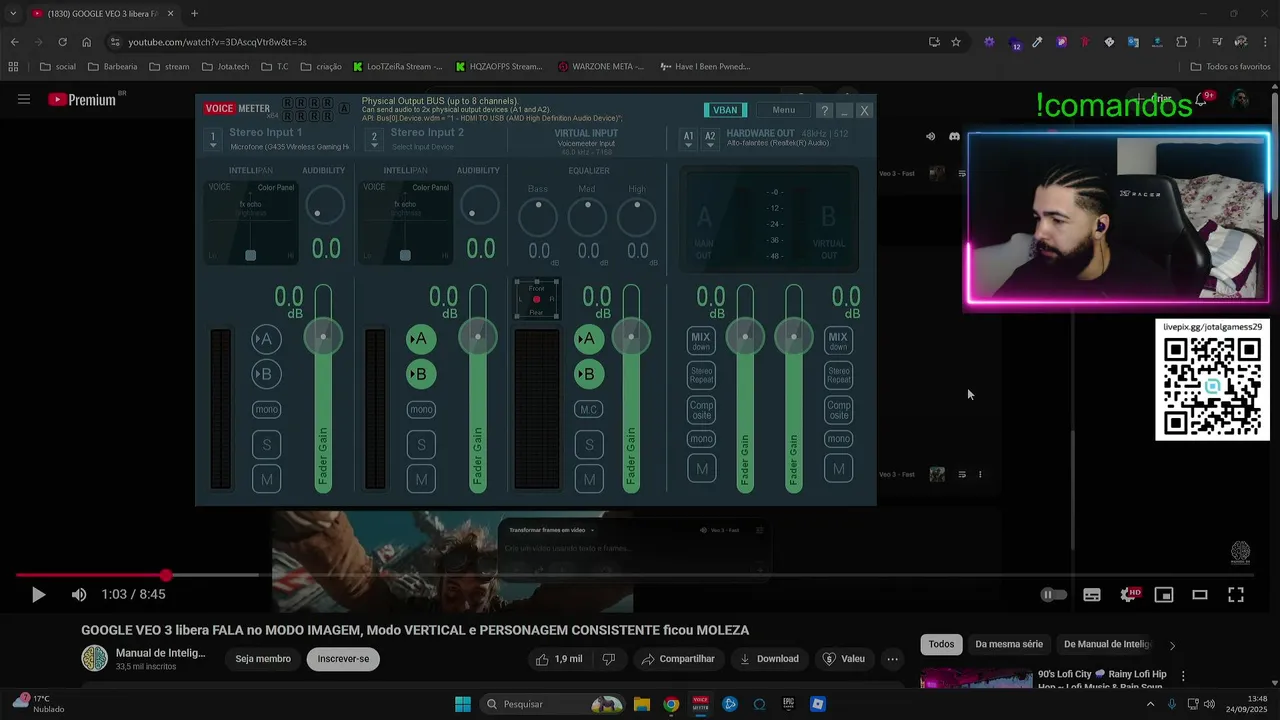Mute hardware output bus A
Screen dimensions: 1280x720
click(x=702, y=469)
